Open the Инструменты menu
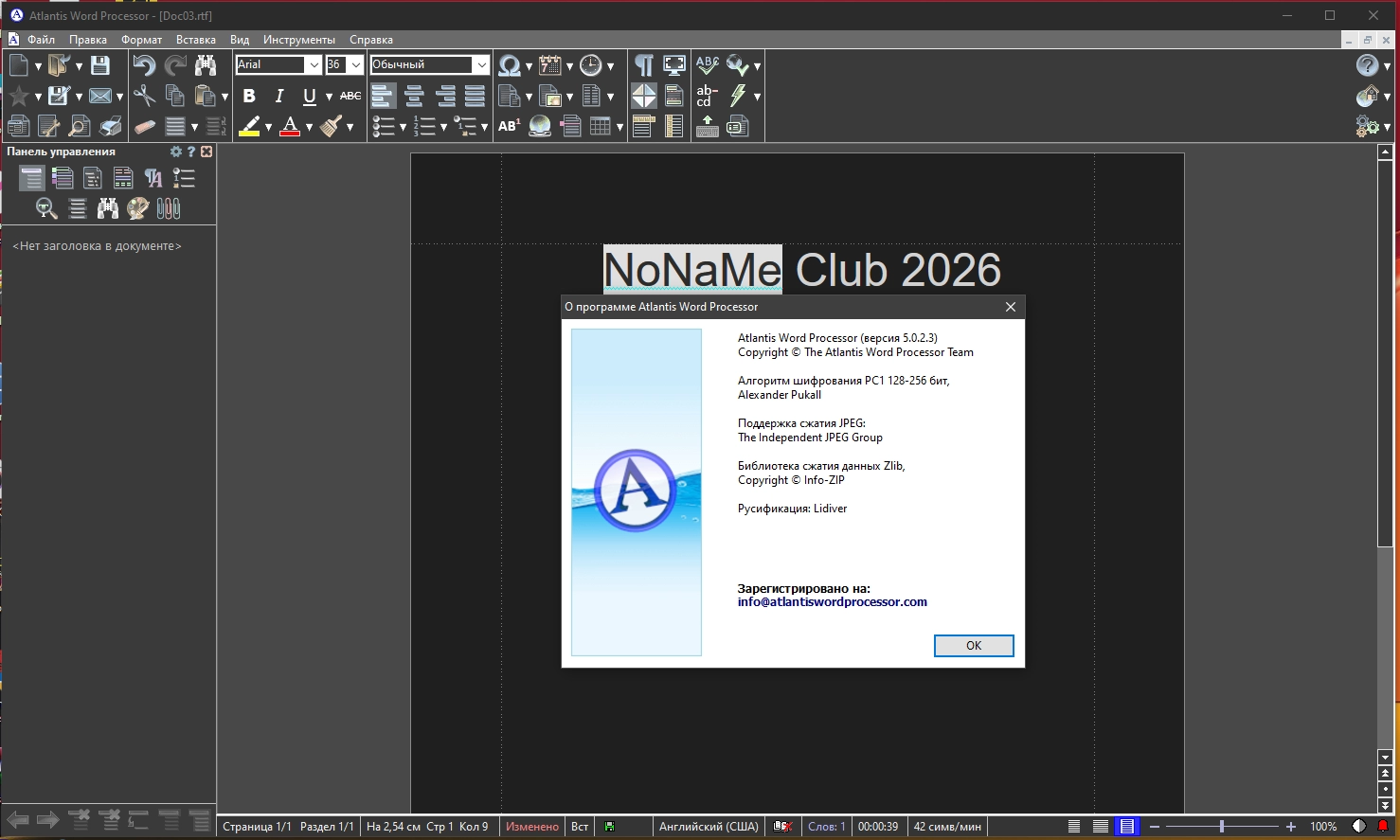Screen dimensions: 1400x840 [299, 40]
